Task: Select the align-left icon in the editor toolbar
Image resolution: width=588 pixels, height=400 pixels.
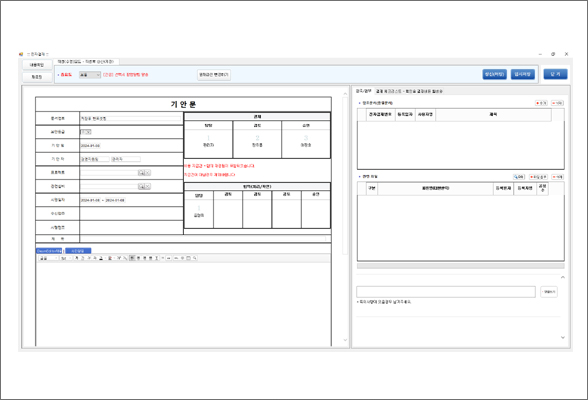Action: 132,258
